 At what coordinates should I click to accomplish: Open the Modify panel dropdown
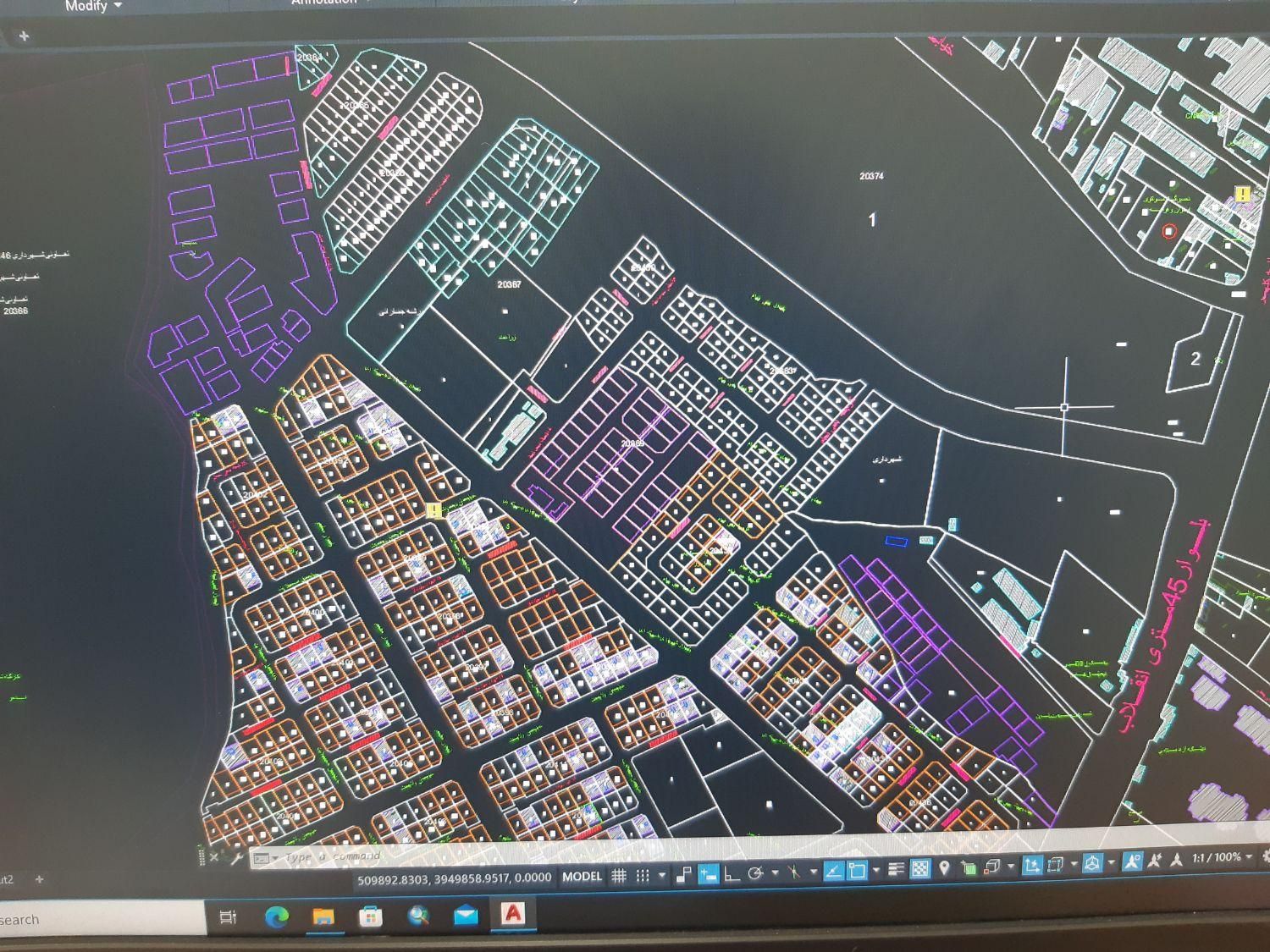tap(93, 6)
